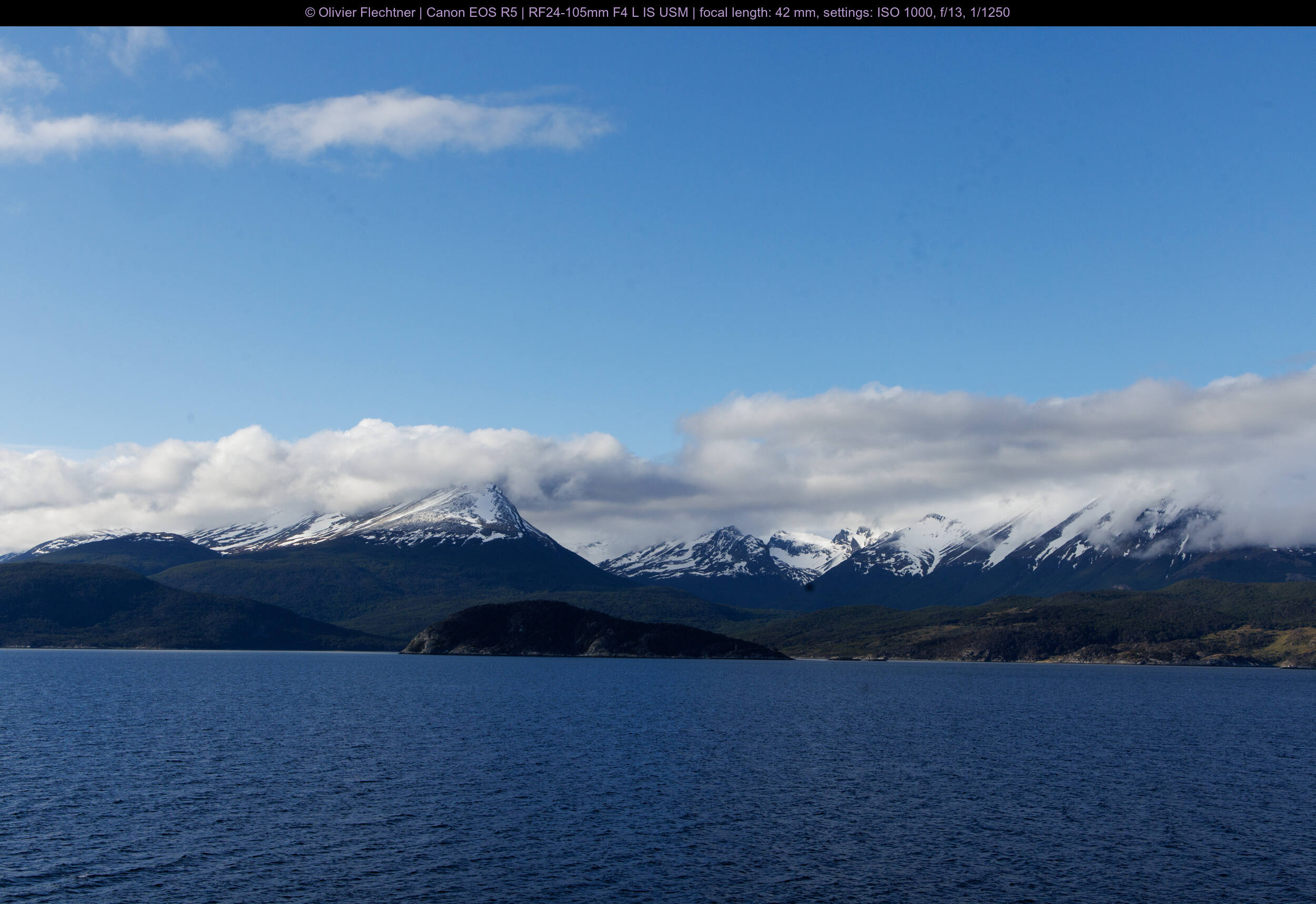Click the landscape photo of snowy mountains

pos(658,465)
